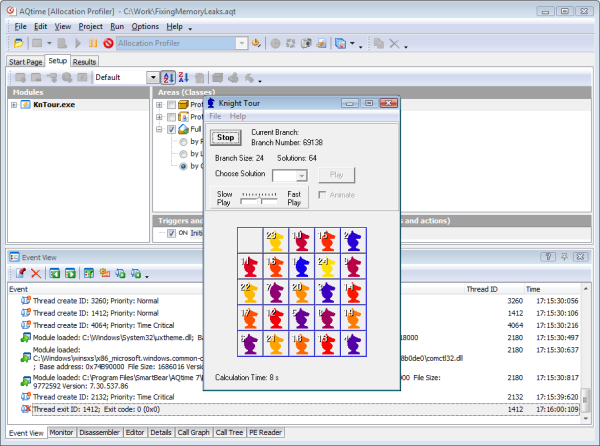This screenshot has width=600, height=446.
Task: Toggle Animate checkbox in Knight Tour
Action: (322, 195)
